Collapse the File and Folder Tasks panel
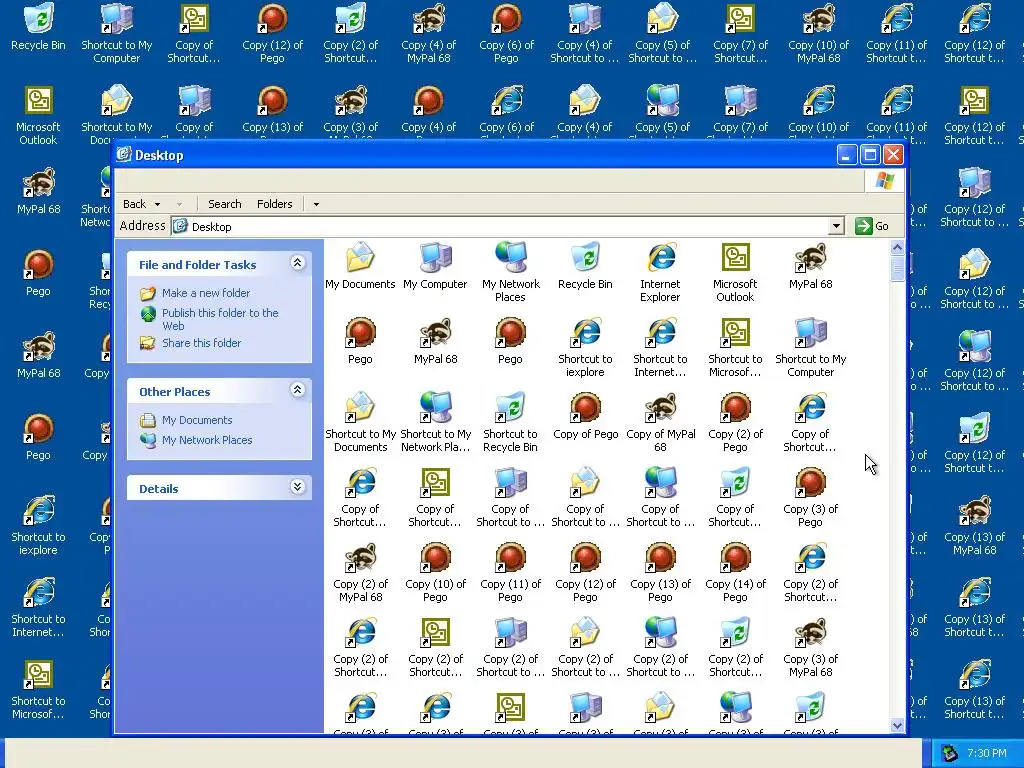Viewport: 1024px width, 768px height. coord(297,263)
